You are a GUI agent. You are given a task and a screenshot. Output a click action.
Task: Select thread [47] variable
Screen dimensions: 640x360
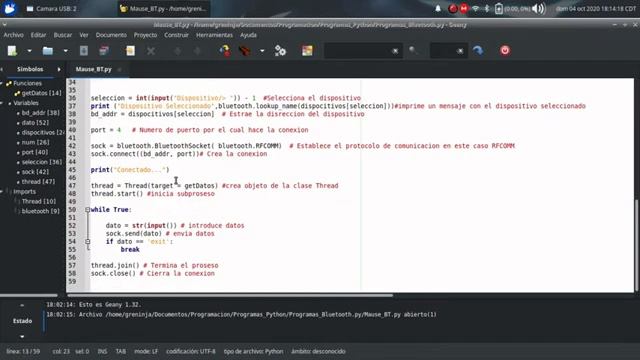point(37,182)
